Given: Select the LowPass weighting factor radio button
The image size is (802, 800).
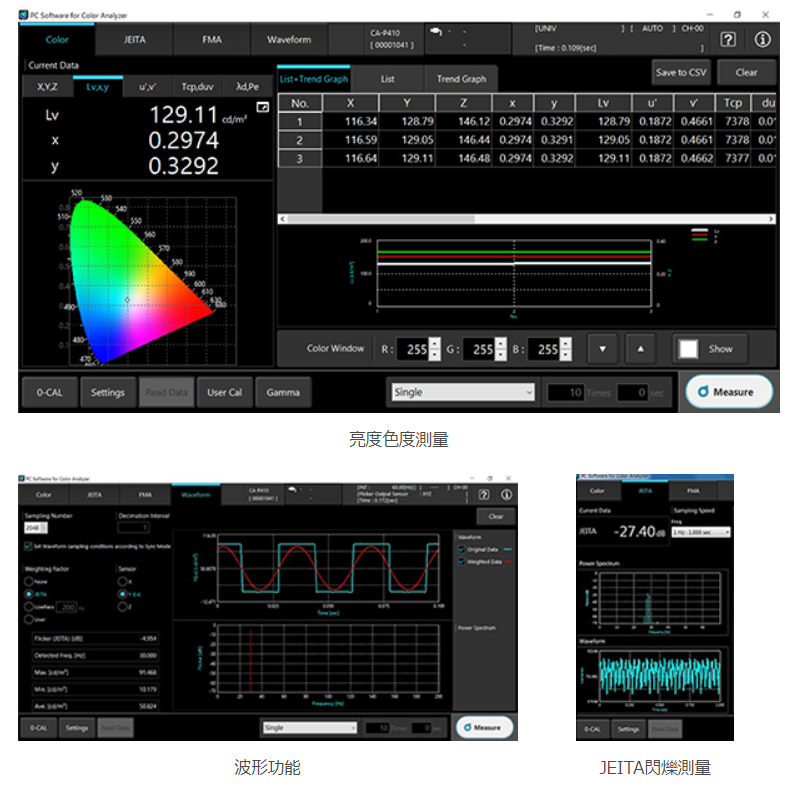Looking at the screenshot, I should pyautogui.click(x=29, y=607).
